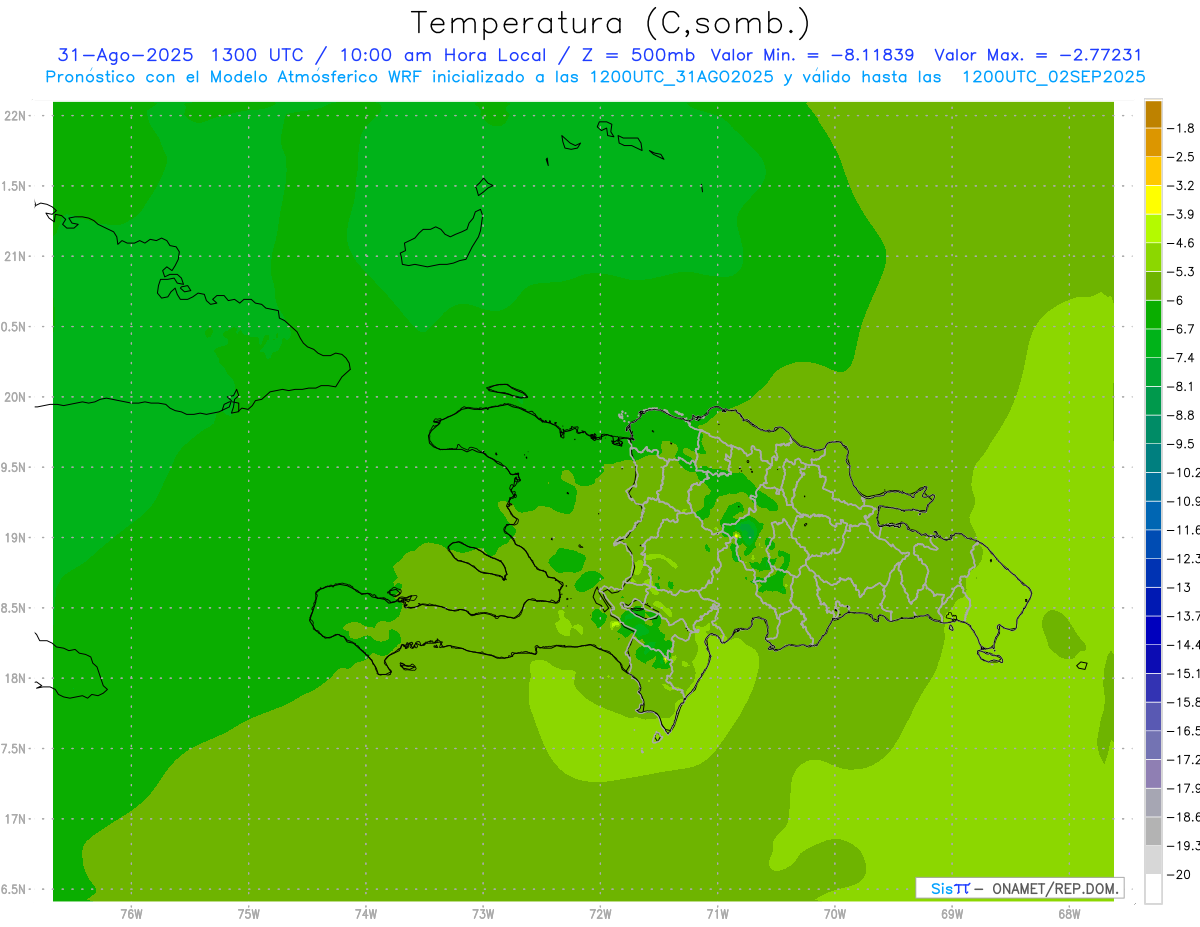Viewport: 1200px width, 927px height.
Task: Click the "-3.2" colorbar value
Action: click(x=1180, y=186)
